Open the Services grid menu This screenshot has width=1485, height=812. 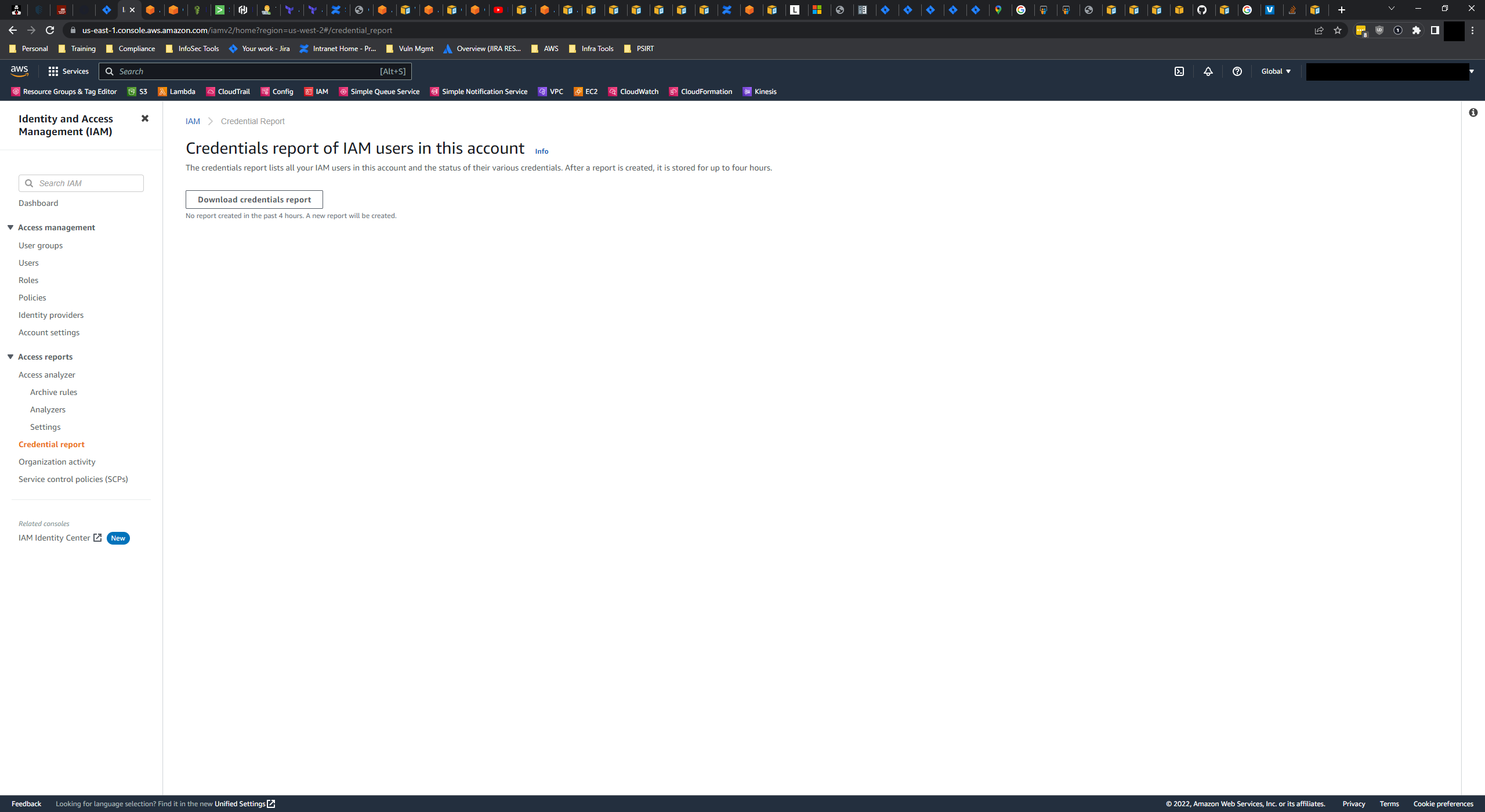(68, 71)
